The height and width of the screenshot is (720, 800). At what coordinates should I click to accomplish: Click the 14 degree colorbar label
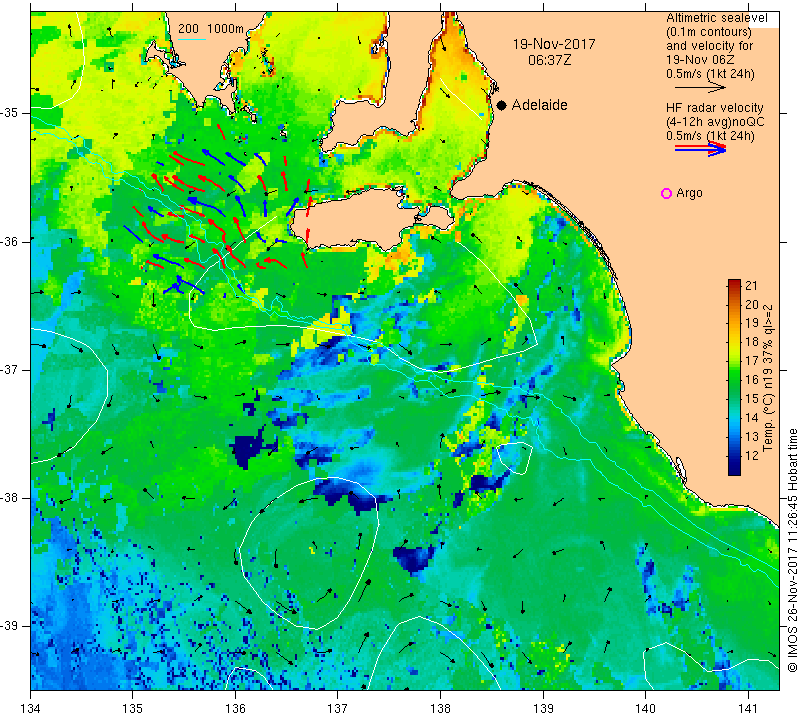(x=752, y=417)
